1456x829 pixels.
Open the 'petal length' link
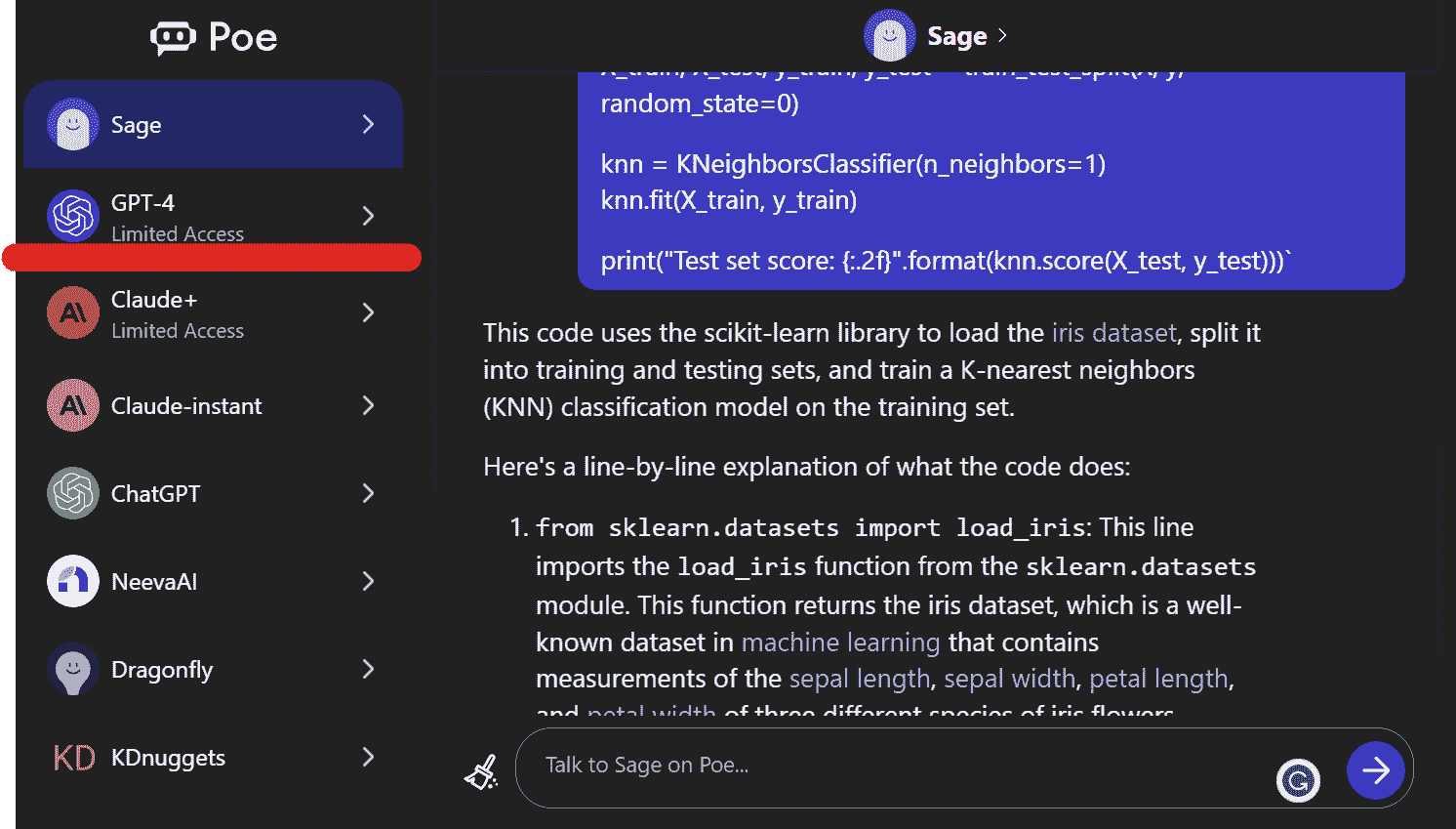[x=1158, y=679]
